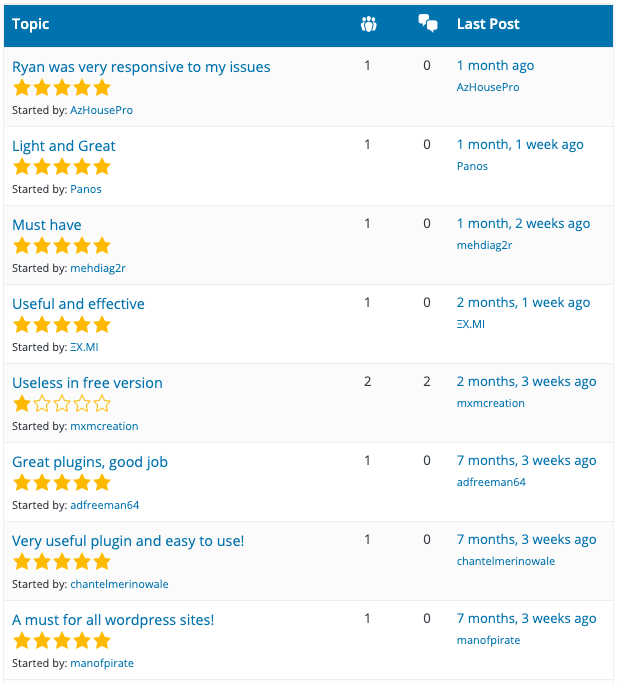Click stars under Useful and effective

(x=62, y=325)
